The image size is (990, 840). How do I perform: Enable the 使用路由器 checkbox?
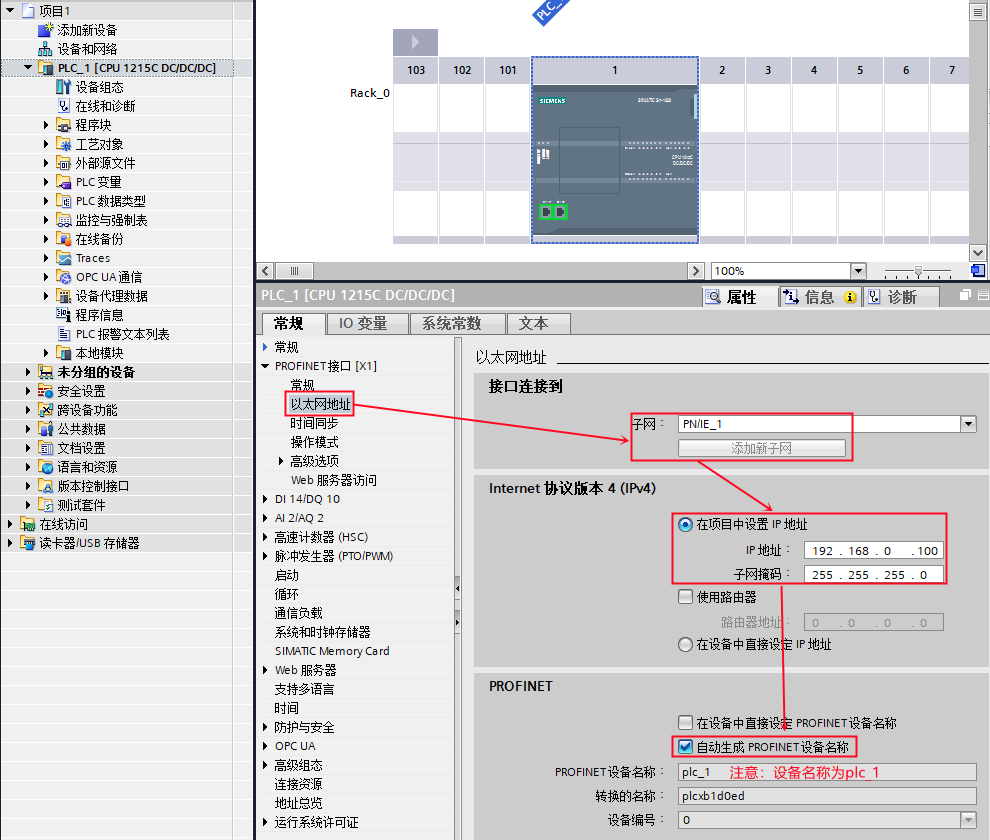685,597
